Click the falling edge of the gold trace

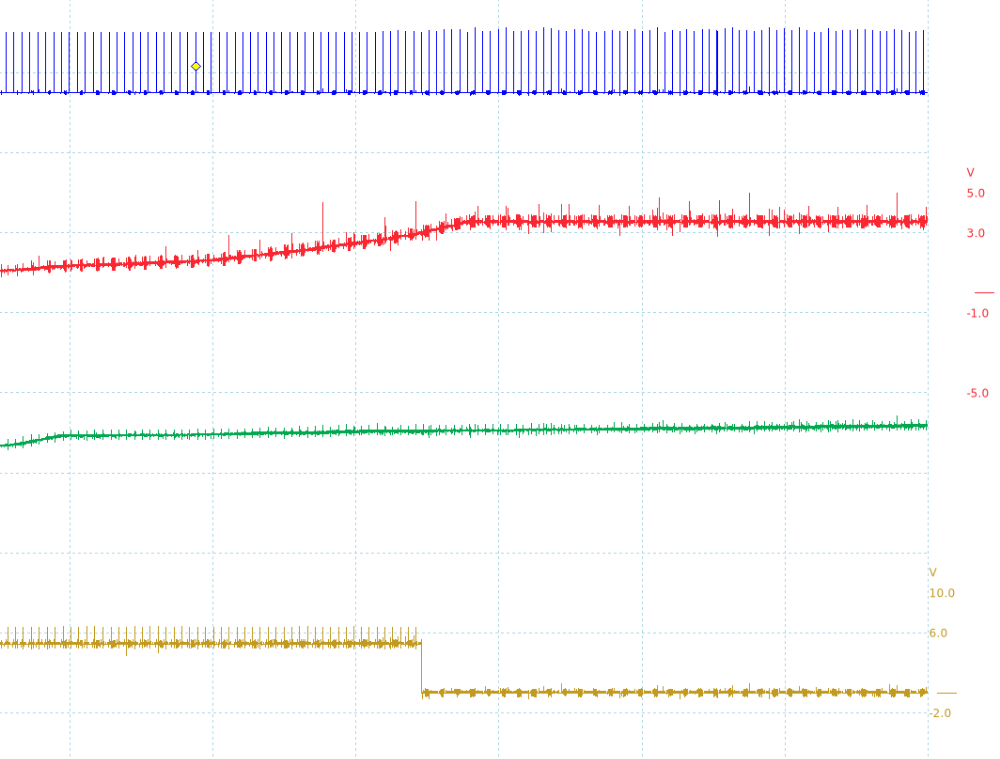(x=422, y=667)
